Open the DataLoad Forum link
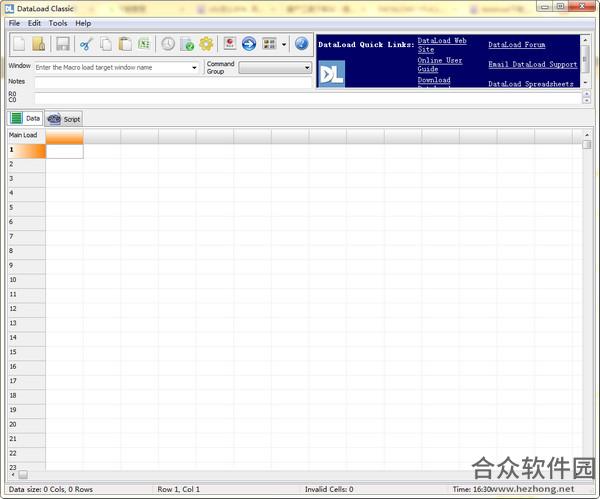Image resolution: width=600 pixels, height=499 pixels. tap(517, 45)
